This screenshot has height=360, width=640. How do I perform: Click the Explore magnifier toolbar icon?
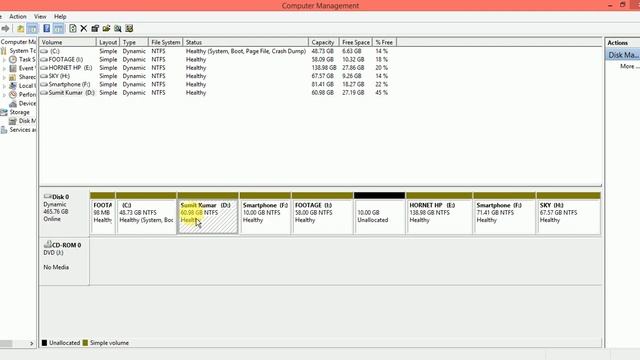(x=118, y=29)
